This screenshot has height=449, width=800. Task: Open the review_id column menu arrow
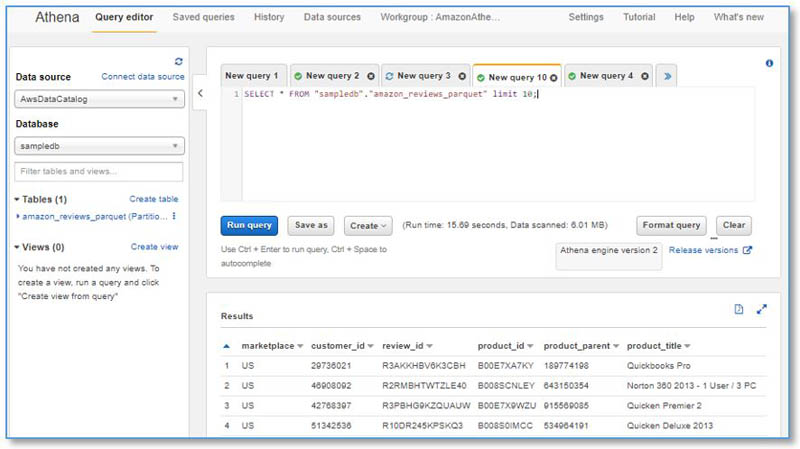point(430,346)
